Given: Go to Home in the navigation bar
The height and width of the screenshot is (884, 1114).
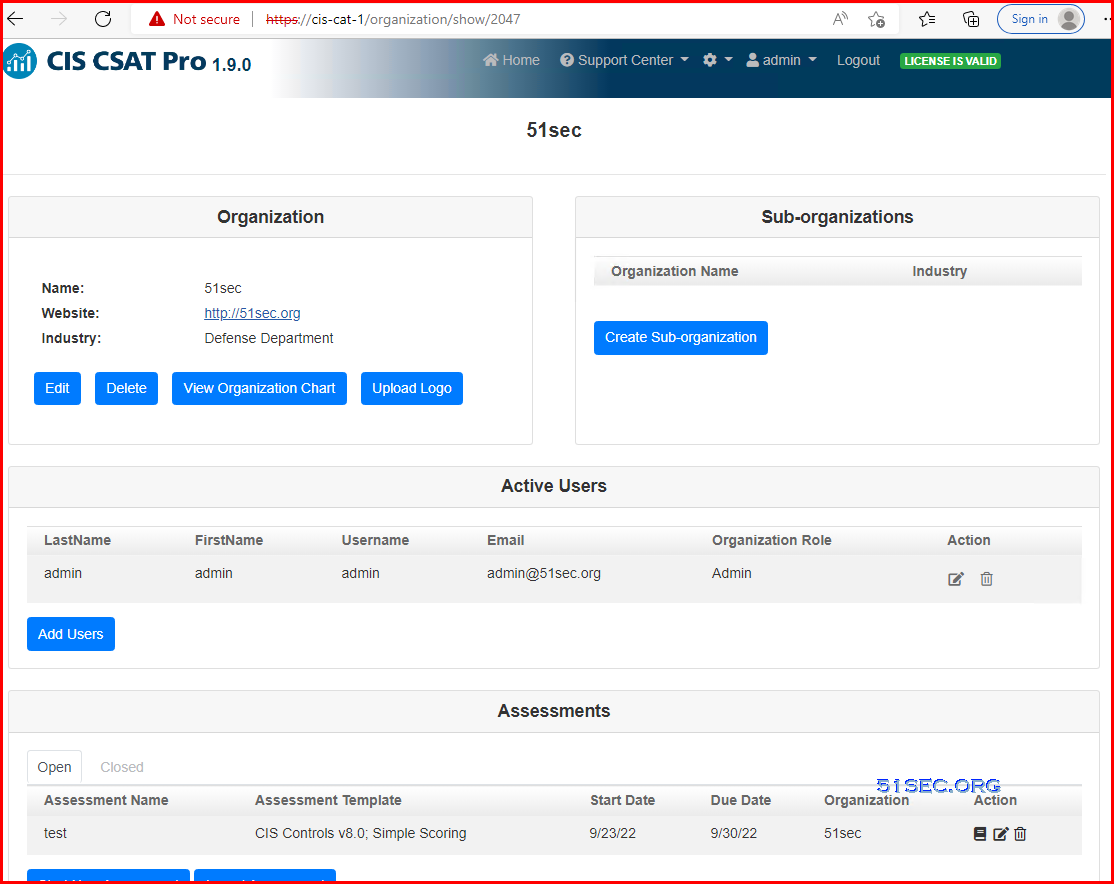Looking at the screenshot, I should pyautogui.click(x=512, y=60).
